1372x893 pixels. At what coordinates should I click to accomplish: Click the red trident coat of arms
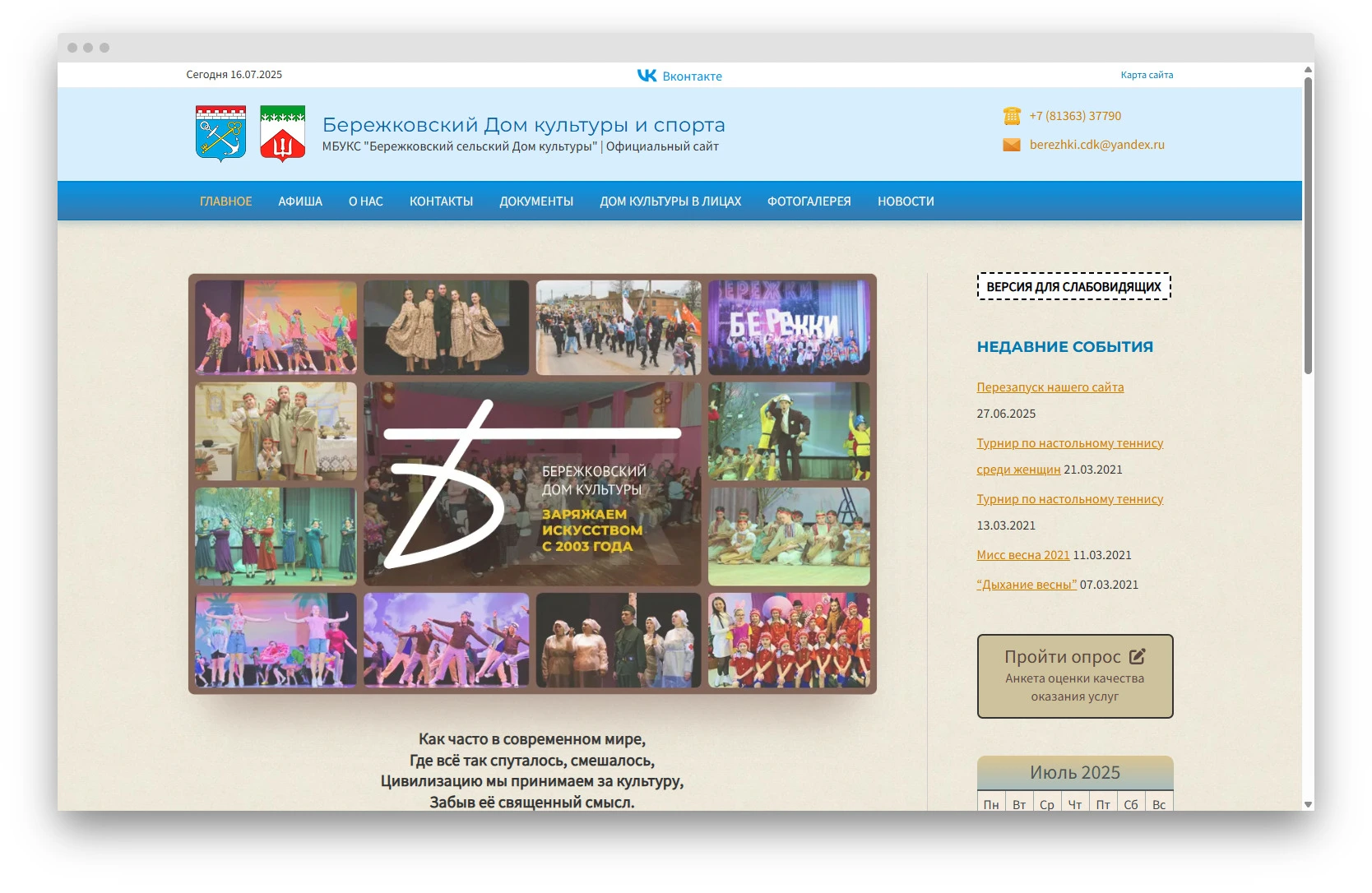(282, 133)
